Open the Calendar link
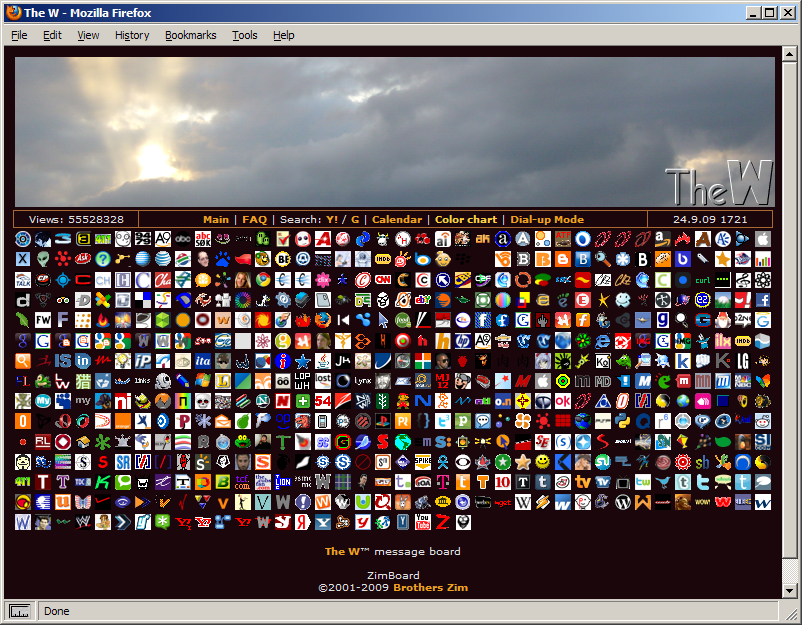The image size is (802, 625). (x=397, y=219)
